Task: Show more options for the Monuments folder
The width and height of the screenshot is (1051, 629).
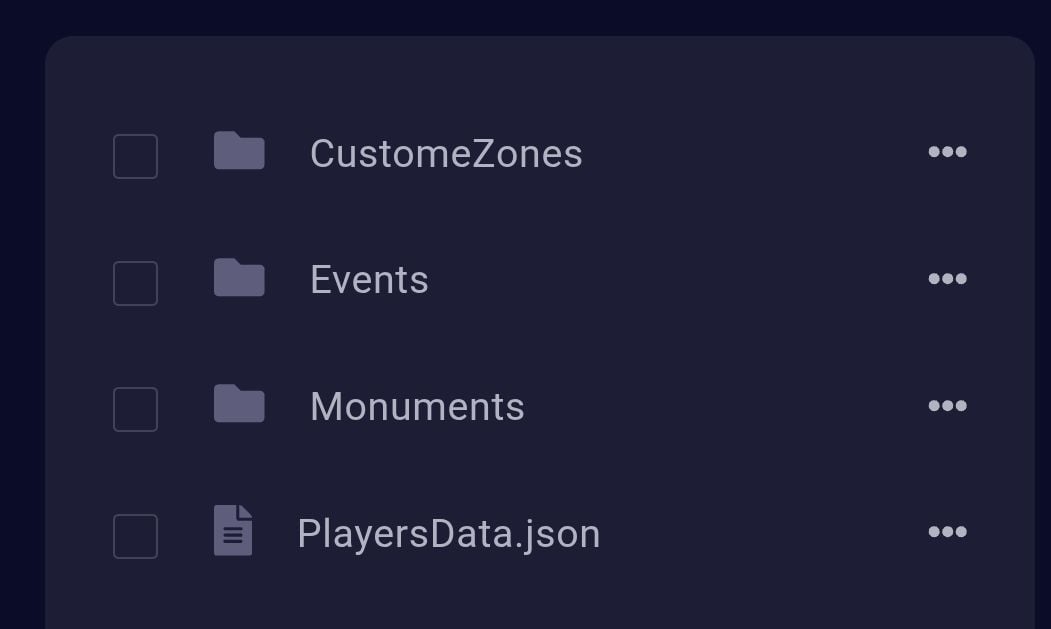Action: point(947,406)
